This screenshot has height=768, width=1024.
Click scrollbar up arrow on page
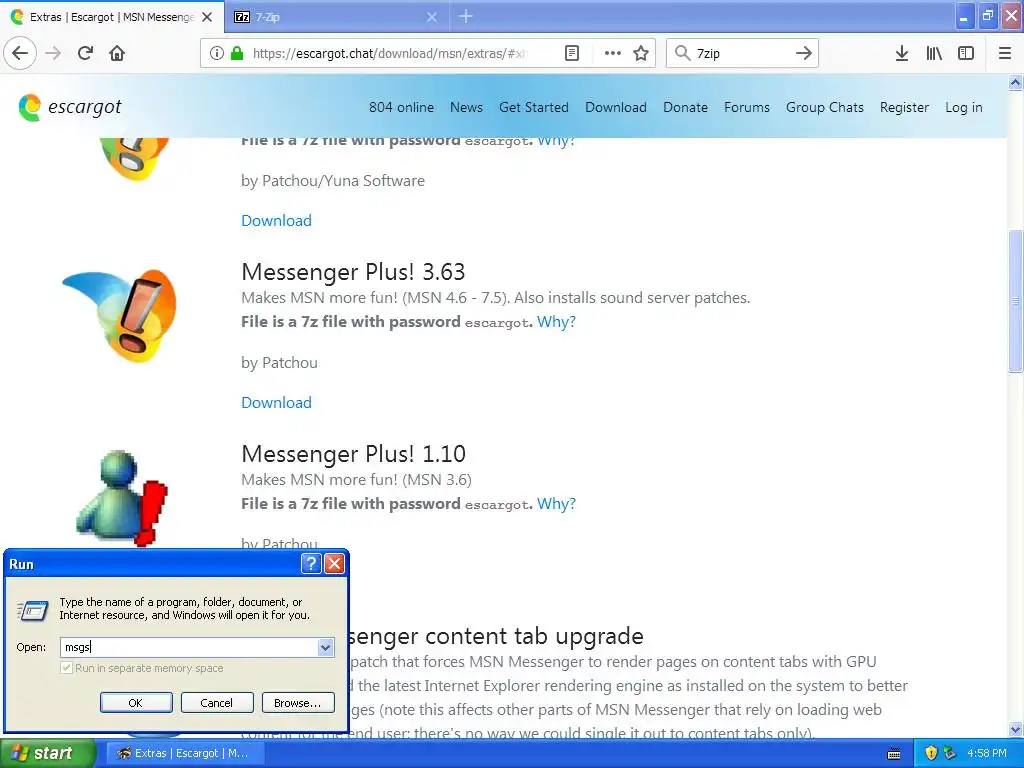[x=1015, y=82]
